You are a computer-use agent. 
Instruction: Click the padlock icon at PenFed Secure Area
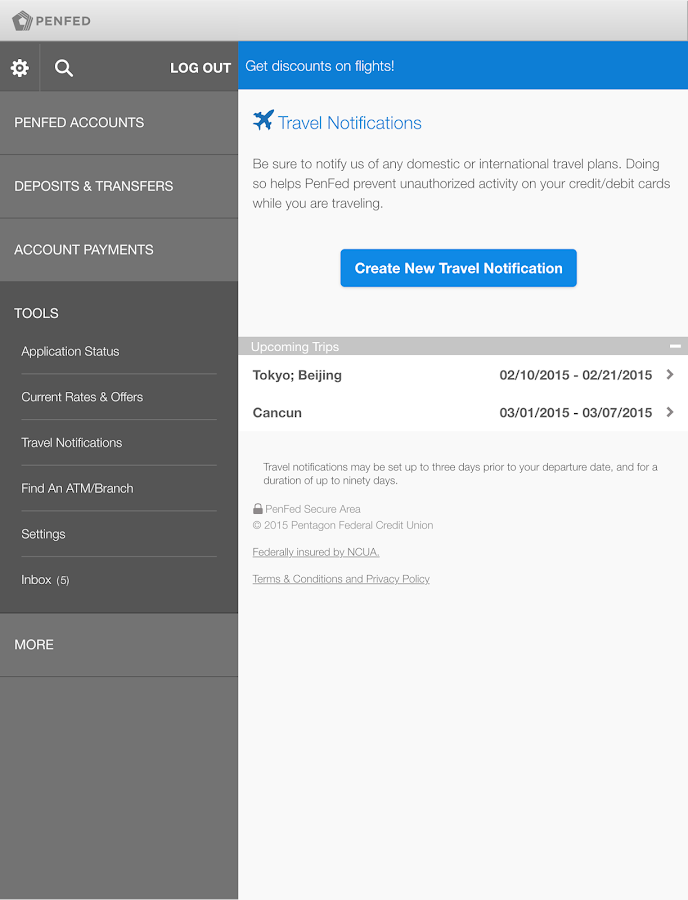258,509
